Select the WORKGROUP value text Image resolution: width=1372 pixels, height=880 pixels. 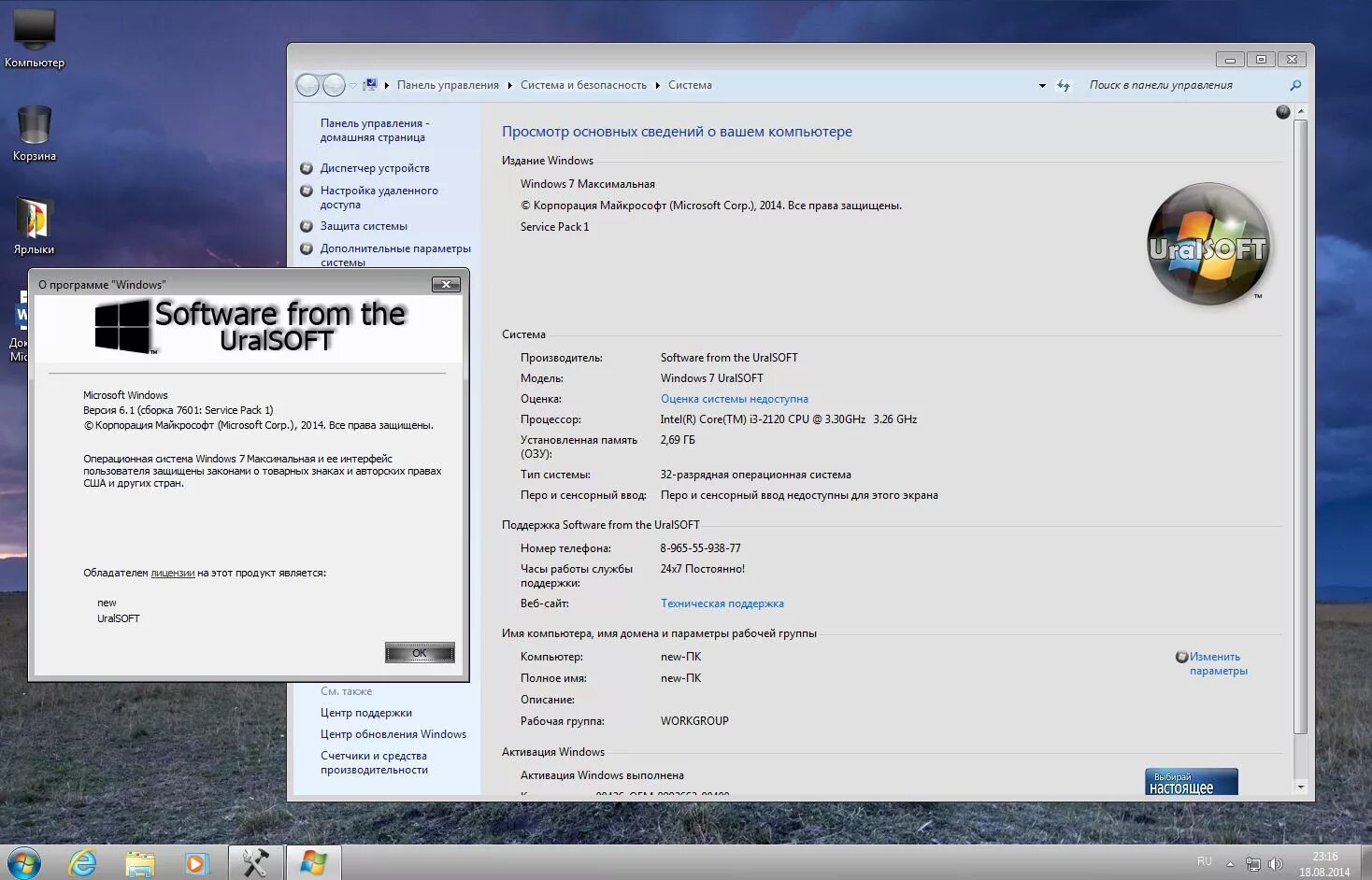[694, 721]
